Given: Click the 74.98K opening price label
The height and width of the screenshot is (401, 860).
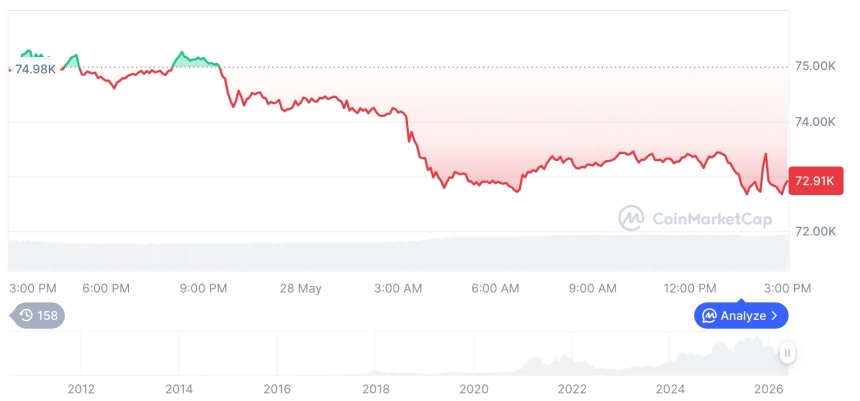Looking at the screenshot, I should click(x=35, y=69).
